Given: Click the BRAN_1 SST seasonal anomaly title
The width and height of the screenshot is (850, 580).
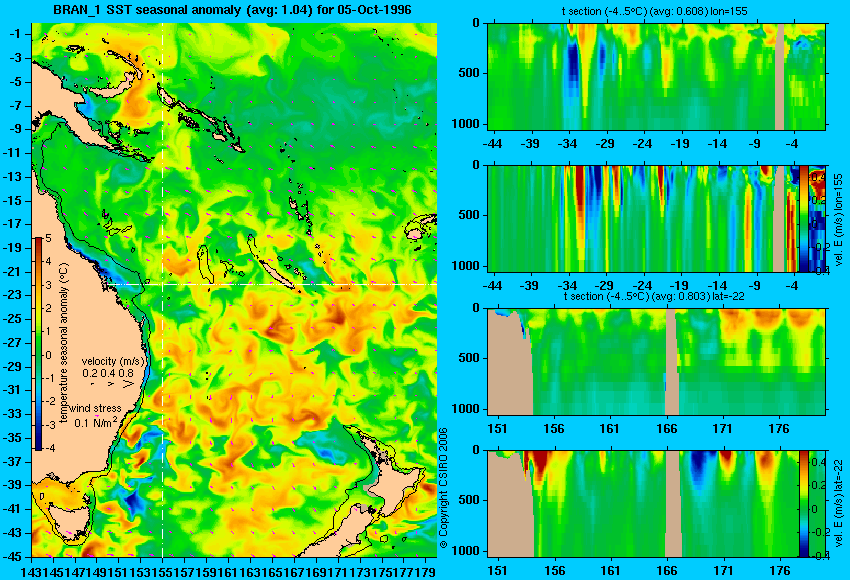Looking at the screenshot, I should point(232,9).
